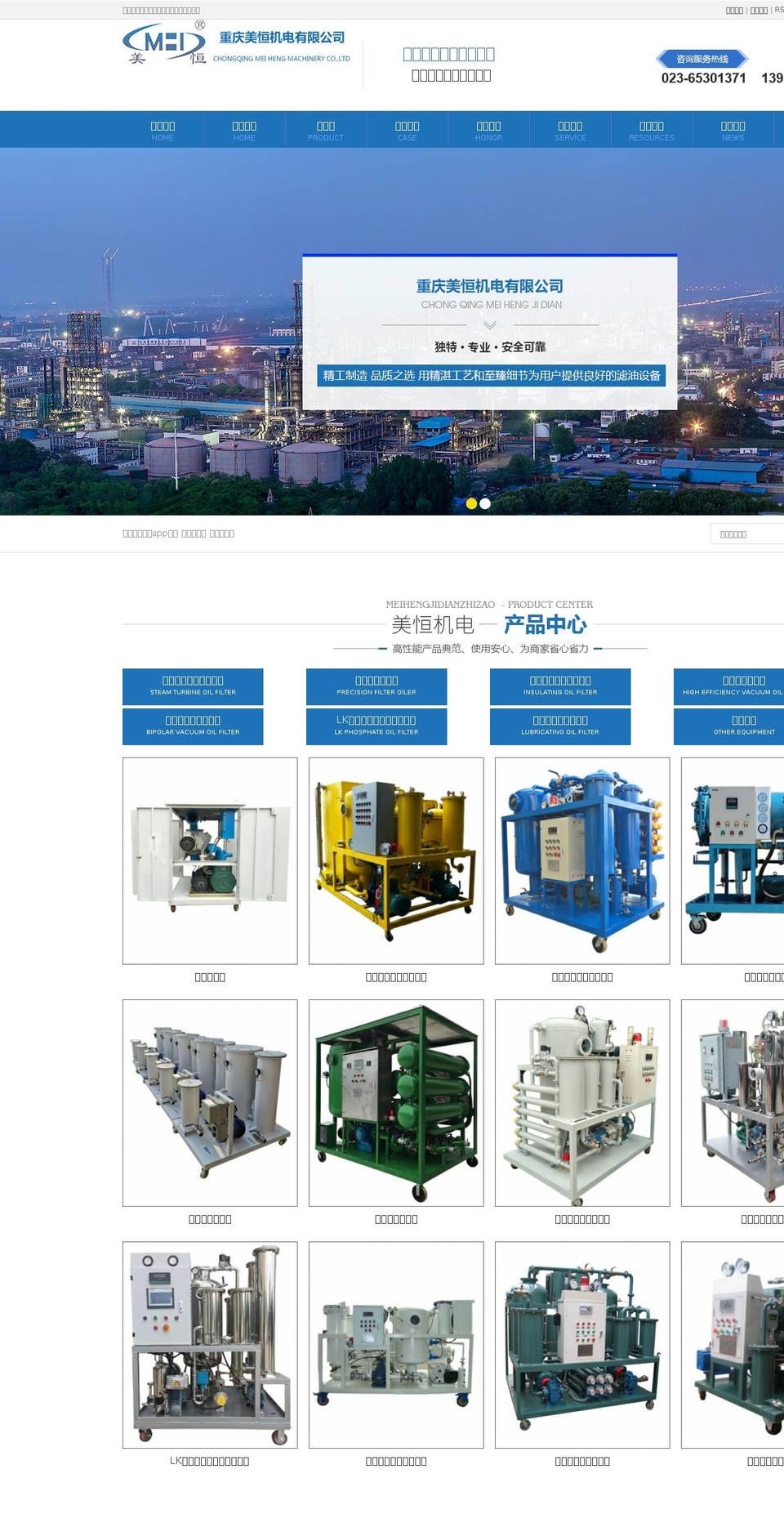Select the INSULATING OIL FILTER category
Viewport: 784px width, 1532px height.
(560, 686)
